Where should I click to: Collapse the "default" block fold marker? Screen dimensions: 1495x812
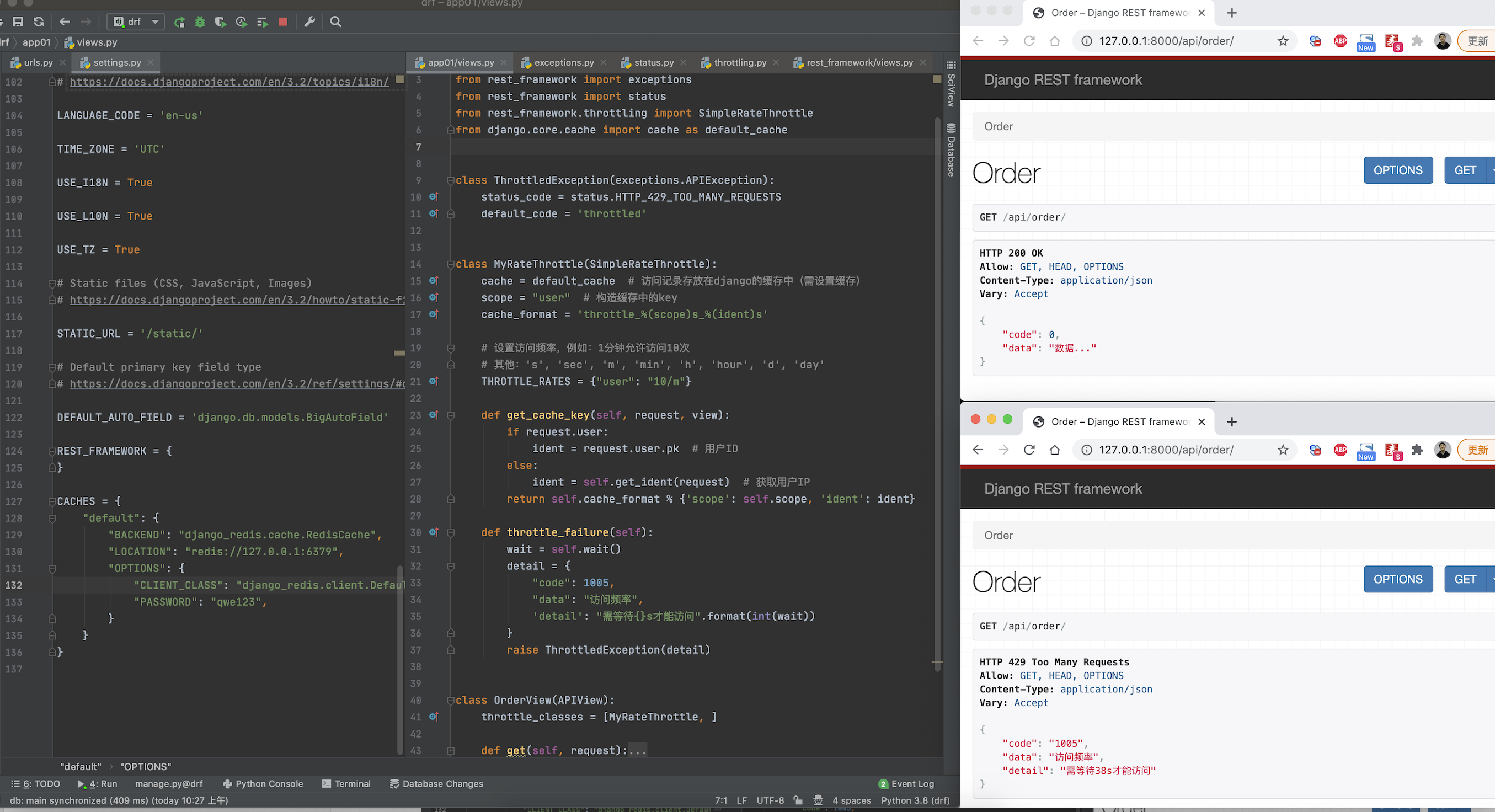click(x=52, y=519)
